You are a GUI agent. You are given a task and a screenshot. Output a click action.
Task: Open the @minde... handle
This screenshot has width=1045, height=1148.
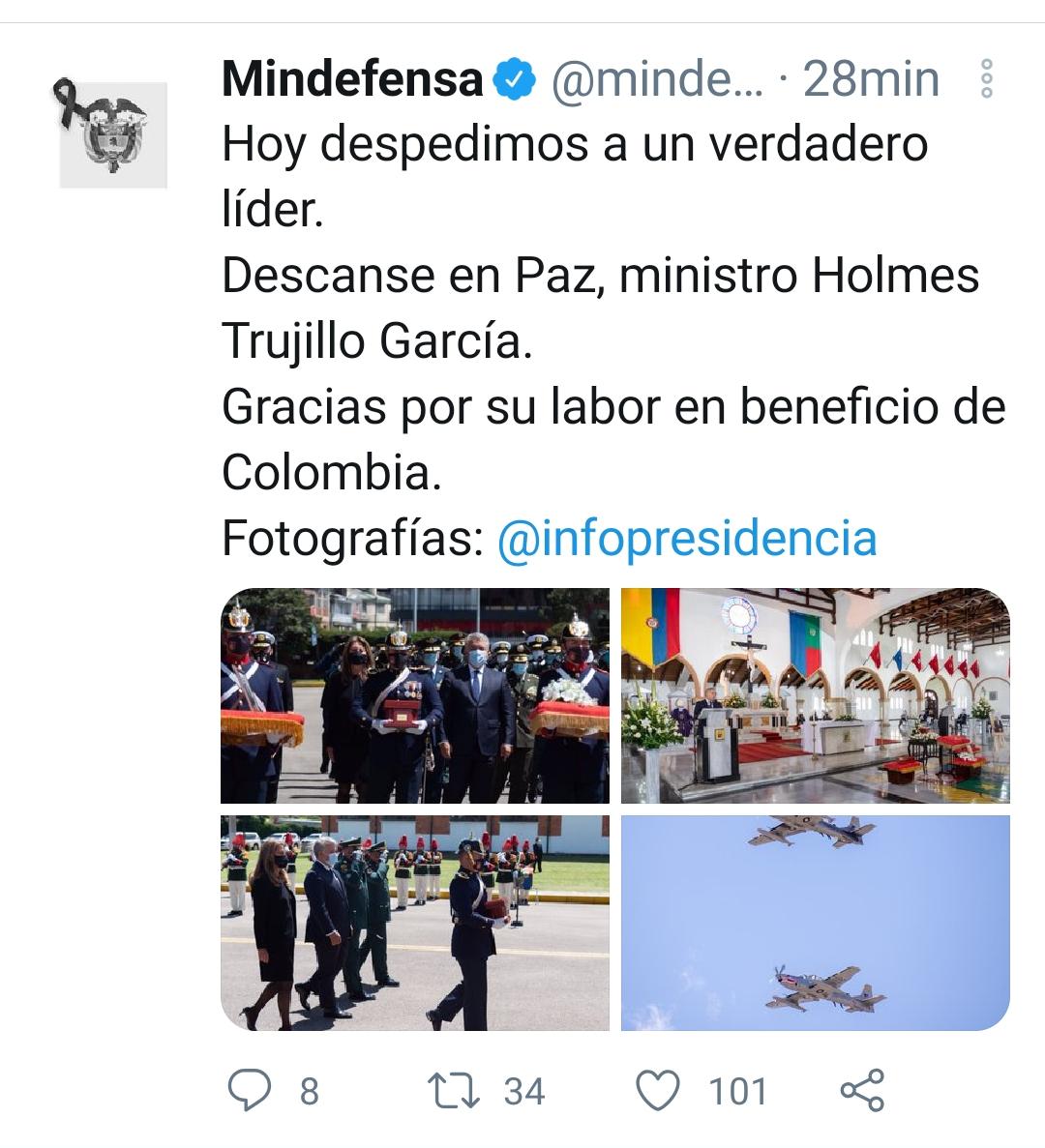[657, 79]
